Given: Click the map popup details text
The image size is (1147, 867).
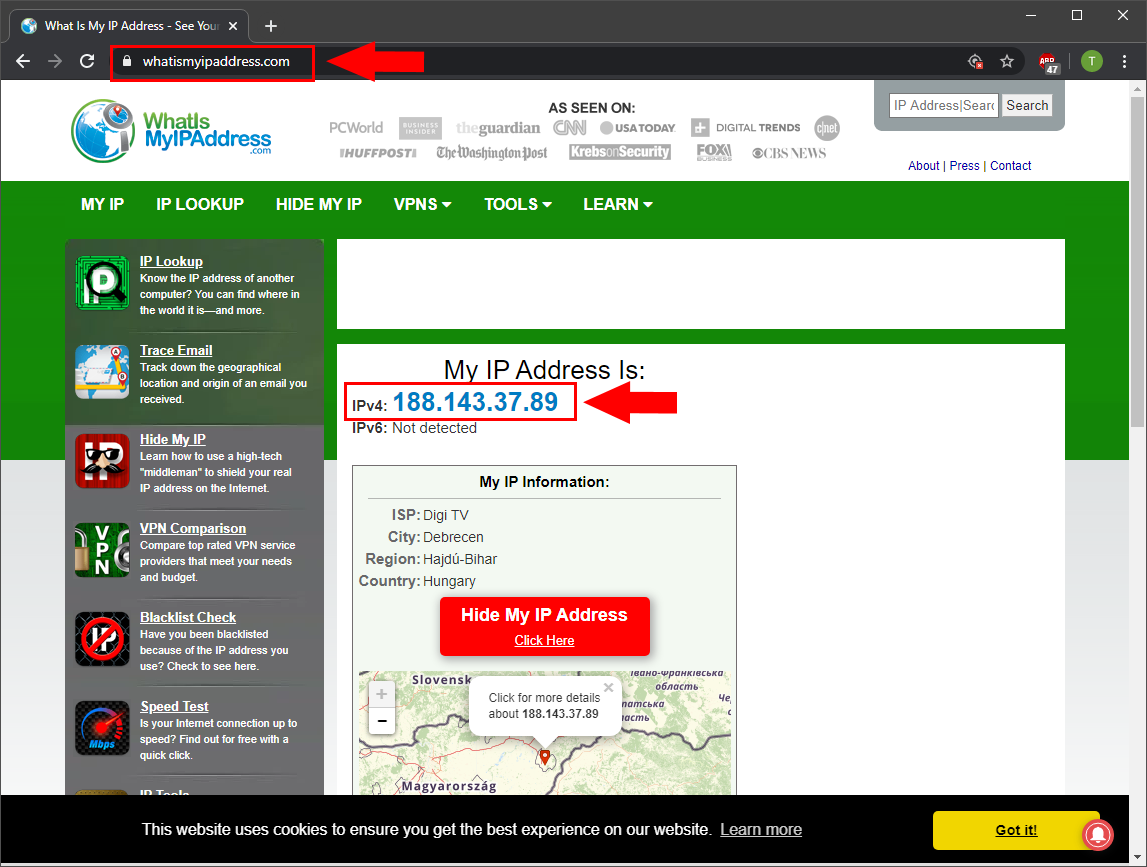Looking at the screenshot, I should (544, 706).
